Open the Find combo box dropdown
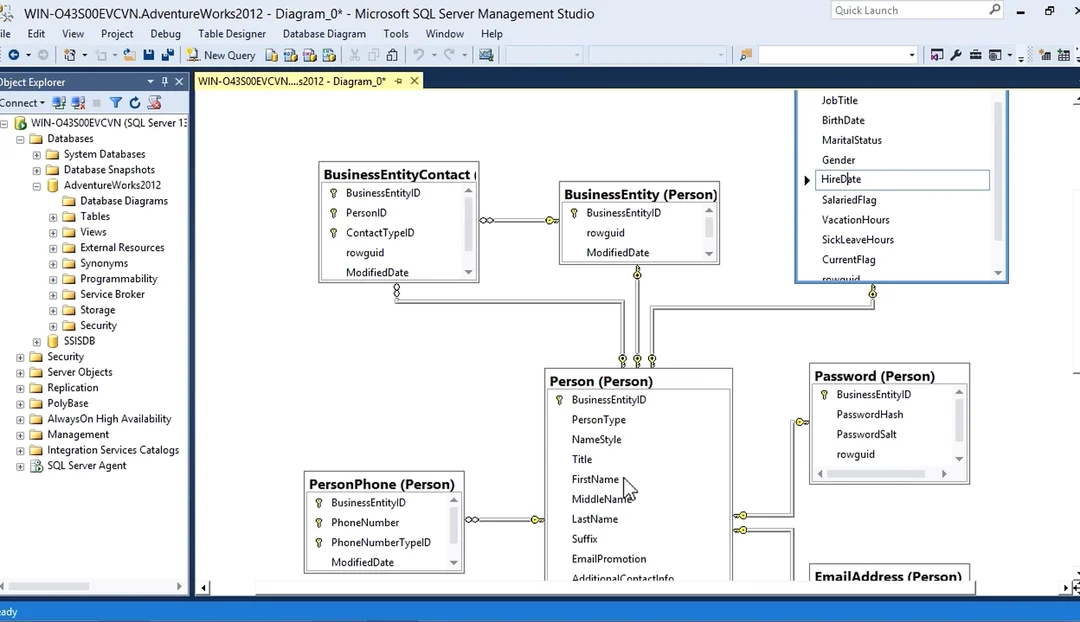 click(911, 55)
